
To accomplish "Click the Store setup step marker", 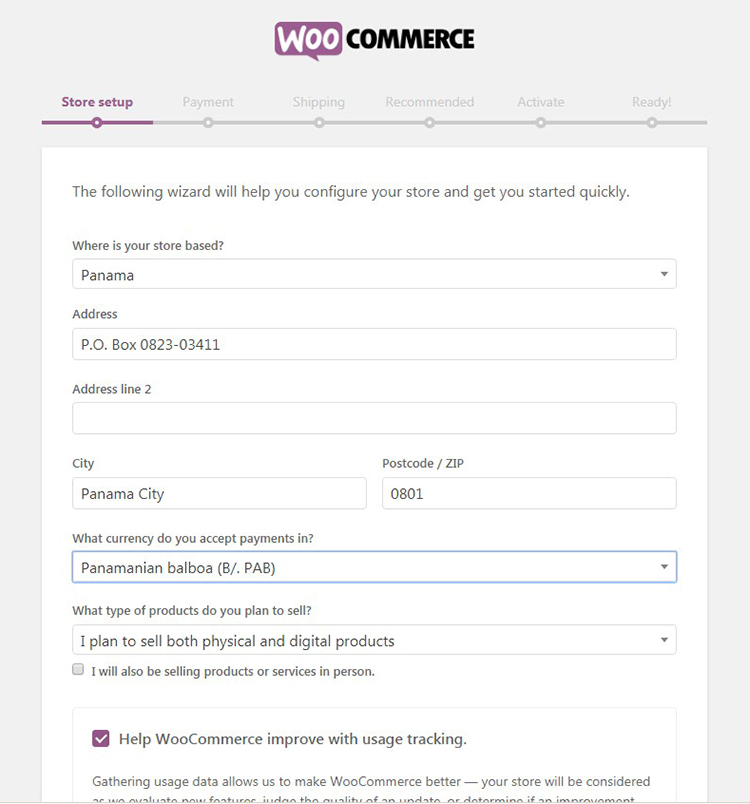I will (97, 123).
